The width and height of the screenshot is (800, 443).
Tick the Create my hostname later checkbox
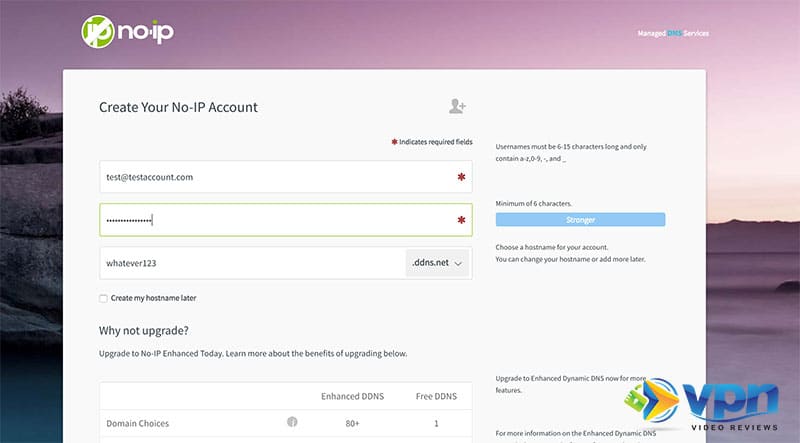(x=103, y=299)
